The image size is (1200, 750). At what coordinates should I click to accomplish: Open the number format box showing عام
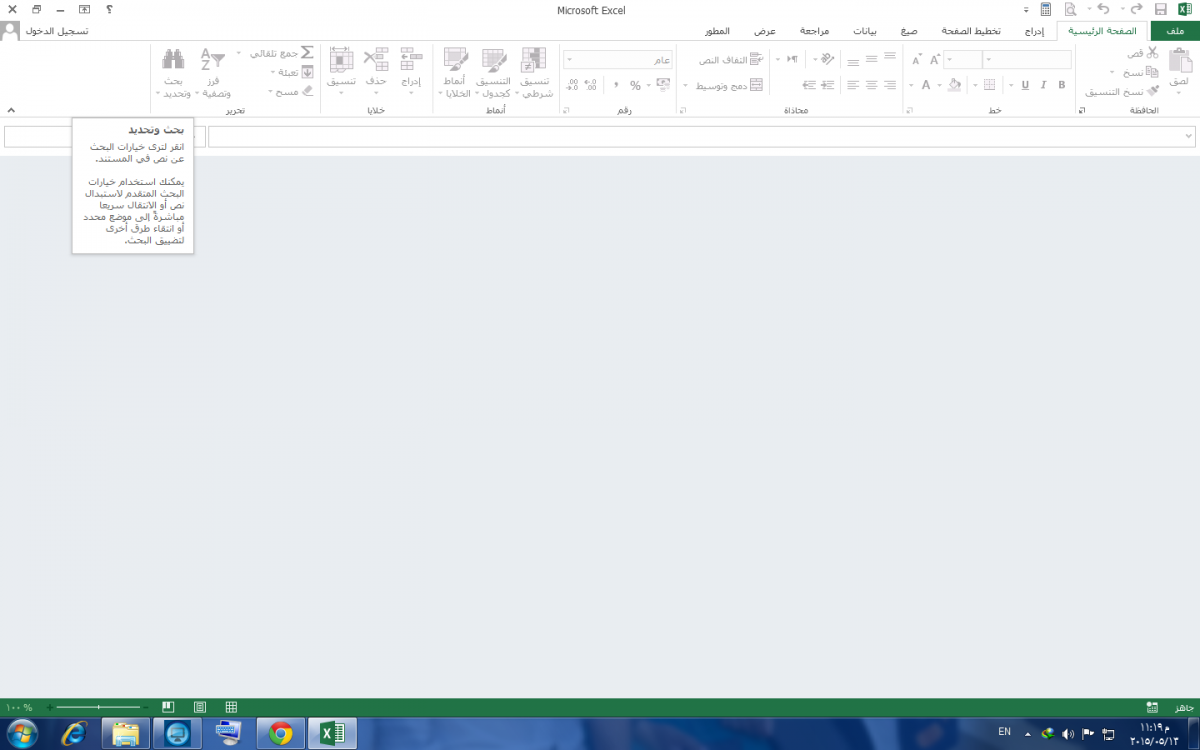click(x=617, y=60)
